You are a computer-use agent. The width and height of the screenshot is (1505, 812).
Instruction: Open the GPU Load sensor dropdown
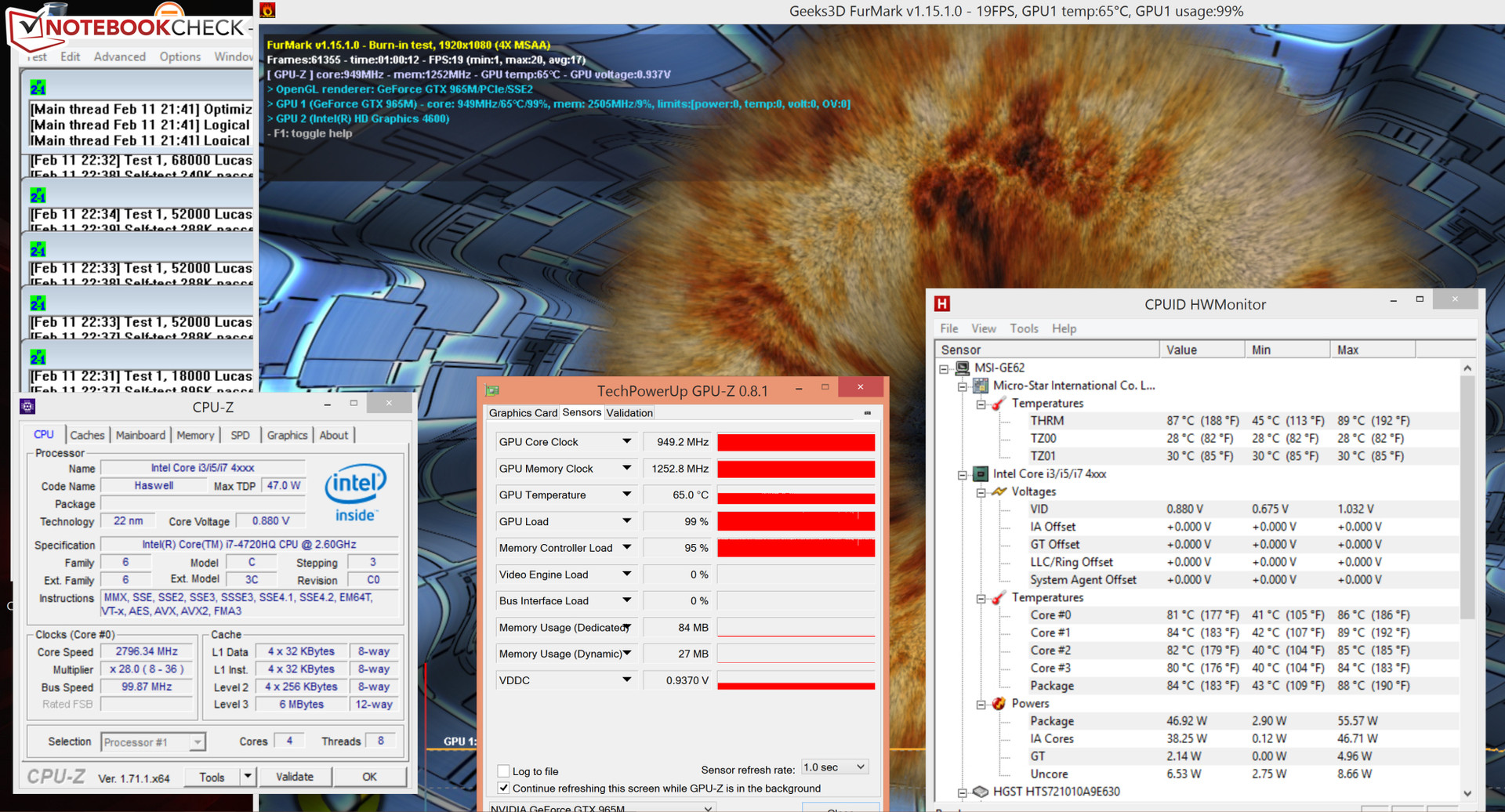[626, 521]
